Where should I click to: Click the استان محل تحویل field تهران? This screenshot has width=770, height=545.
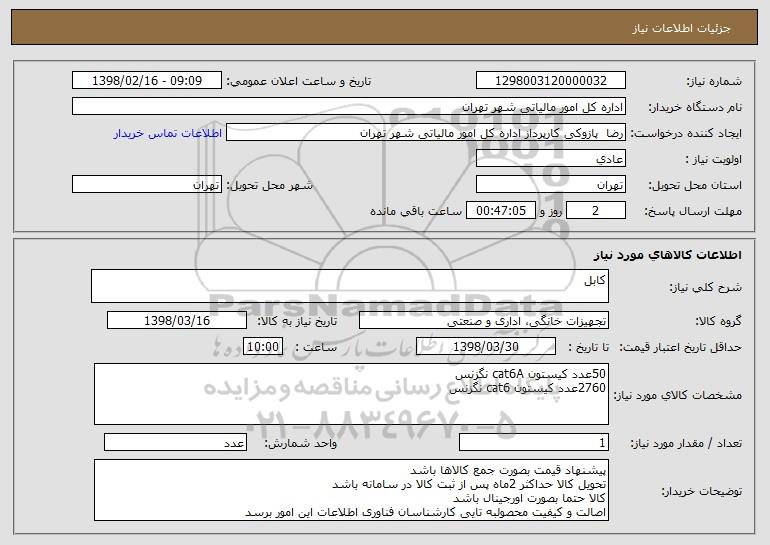tap(550, 185)
